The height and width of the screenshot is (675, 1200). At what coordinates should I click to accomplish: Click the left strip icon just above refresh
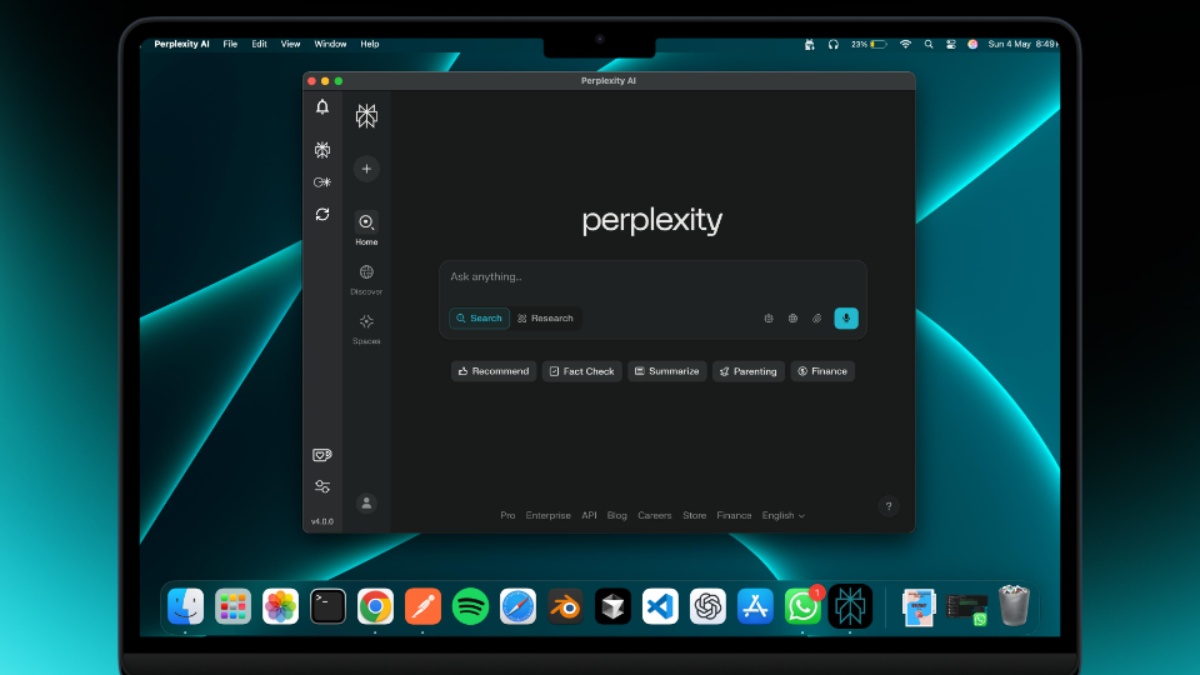322,182
